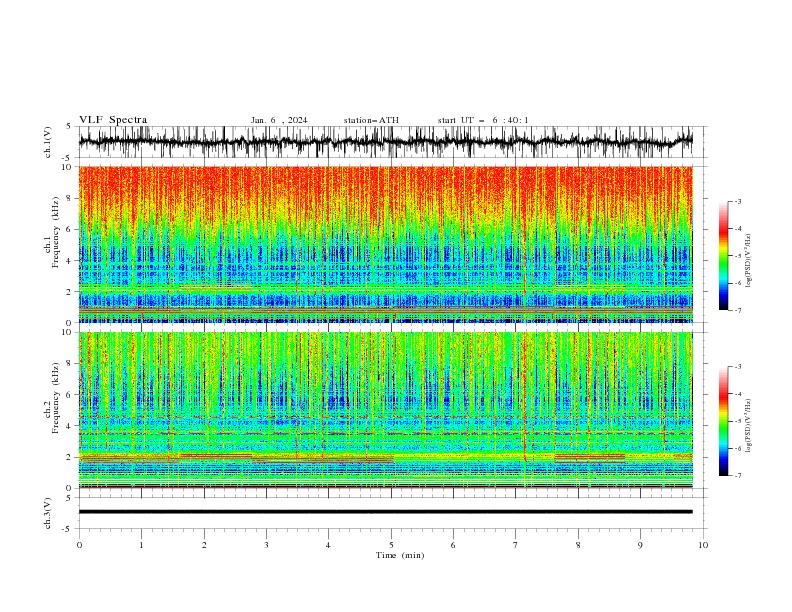
Task: Click time axis tick label '2'
Action: coord(204,545)
